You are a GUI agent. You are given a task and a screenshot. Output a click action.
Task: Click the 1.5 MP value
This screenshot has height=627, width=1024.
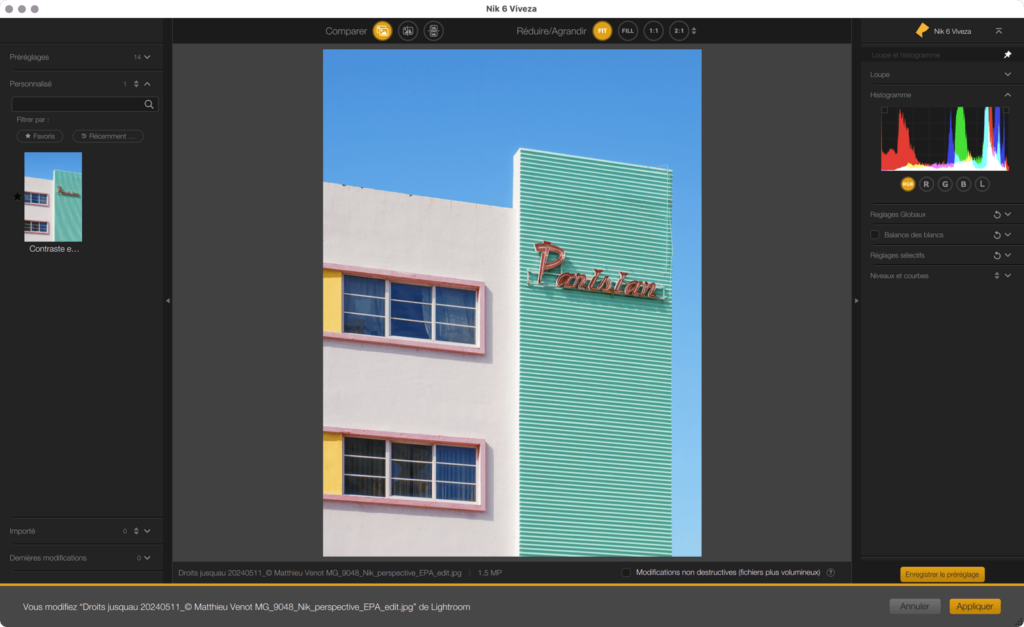(489, 573)
